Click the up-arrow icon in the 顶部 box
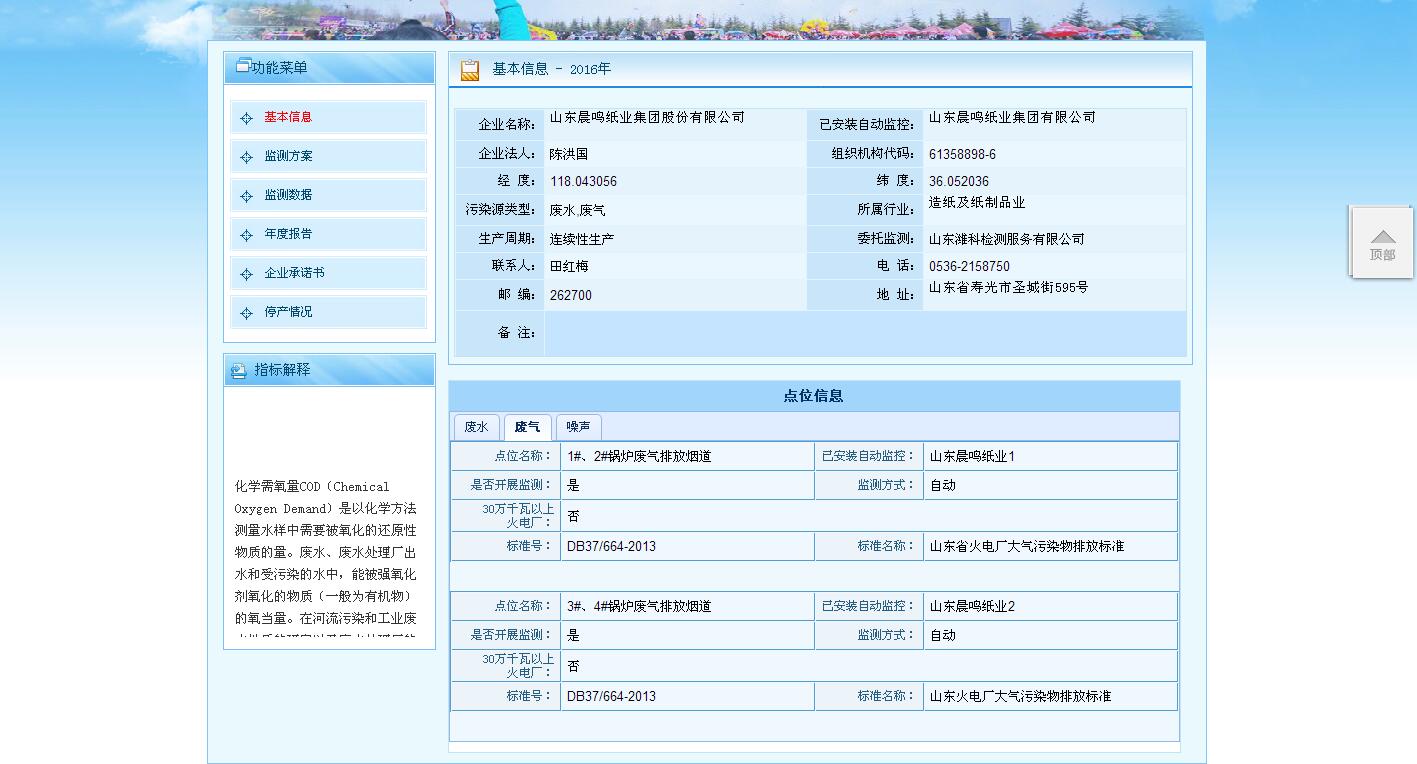The width and height of the screenshot is (1417, 764). click(x=1382, y=235)
